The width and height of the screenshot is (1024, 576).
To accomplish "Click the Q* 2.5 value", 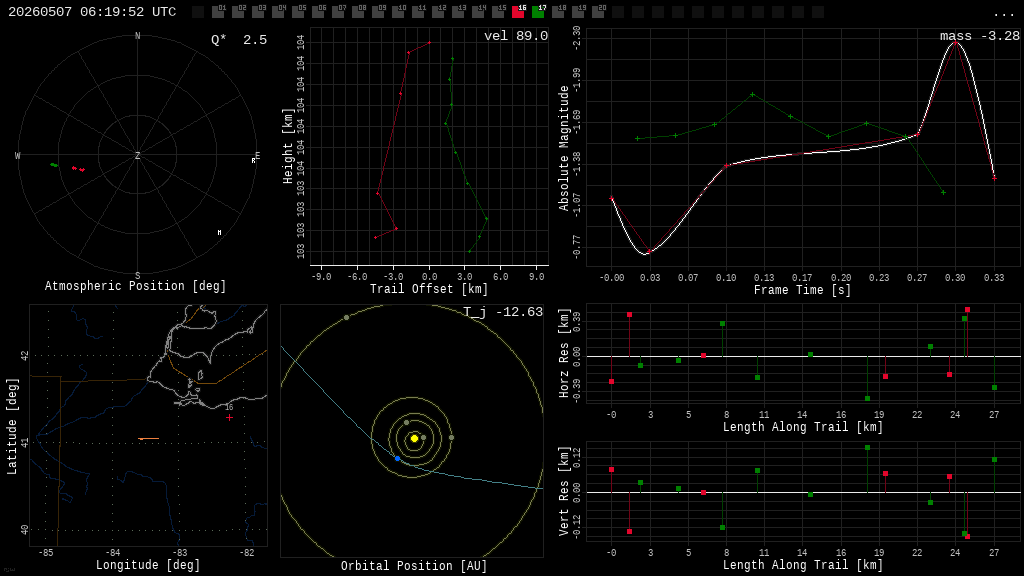I will point(239,40).
